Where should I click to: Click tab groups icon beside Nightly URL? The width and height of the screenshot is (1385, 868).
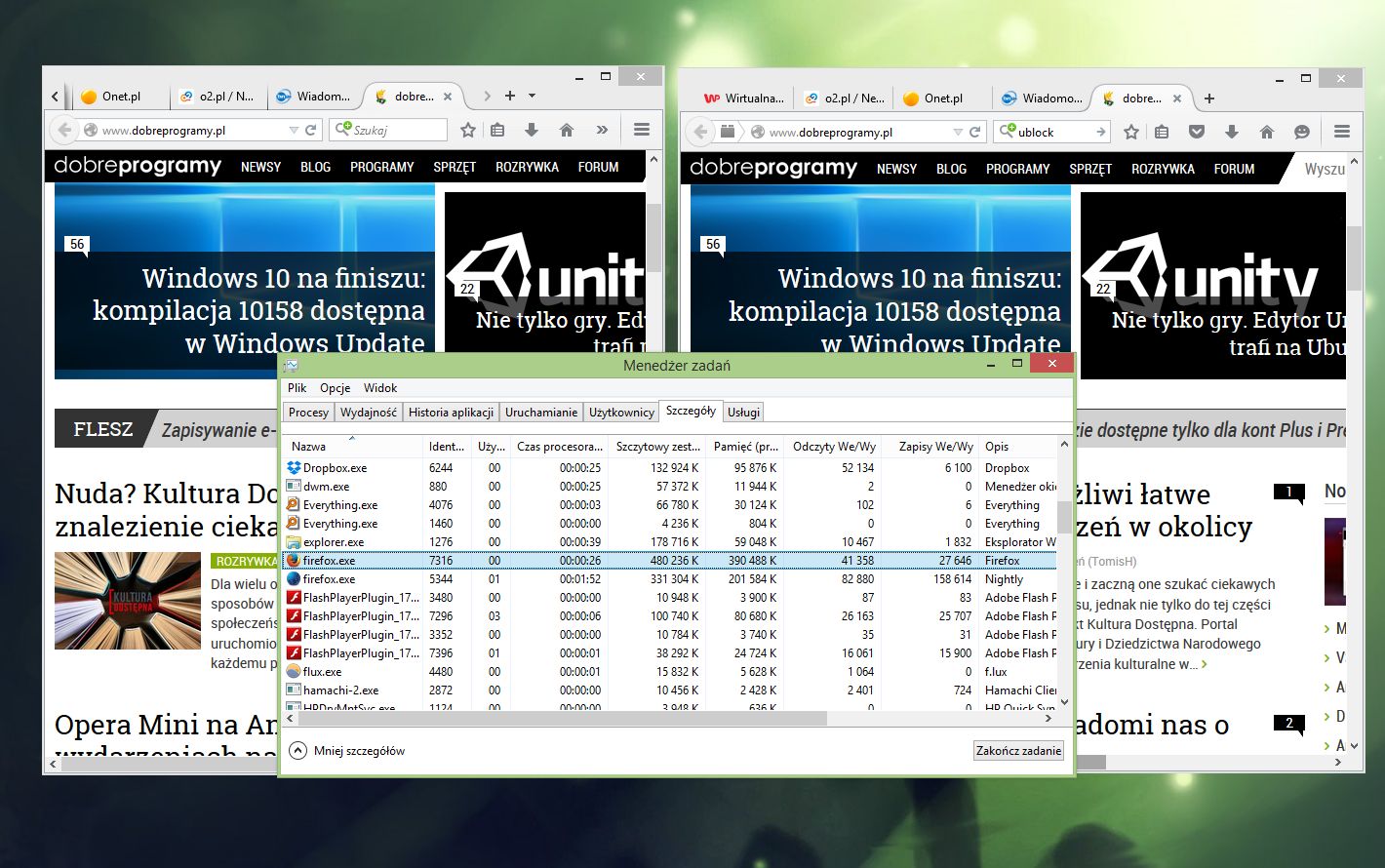tap(728, 132)
